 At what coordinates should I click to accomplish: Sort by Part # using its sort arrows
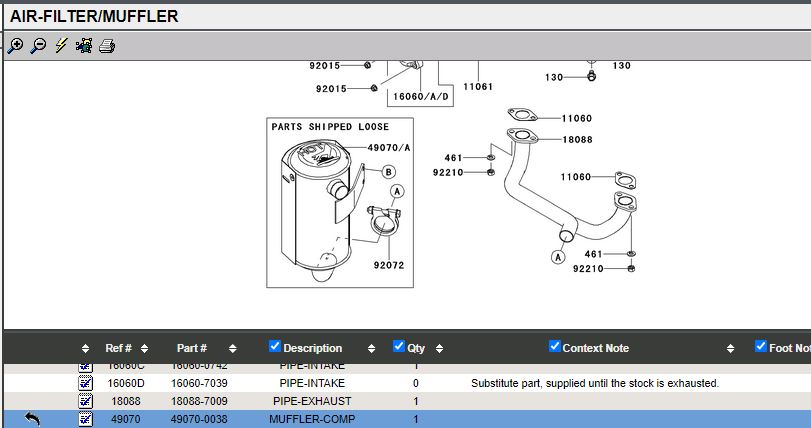[x=232, y=349]
